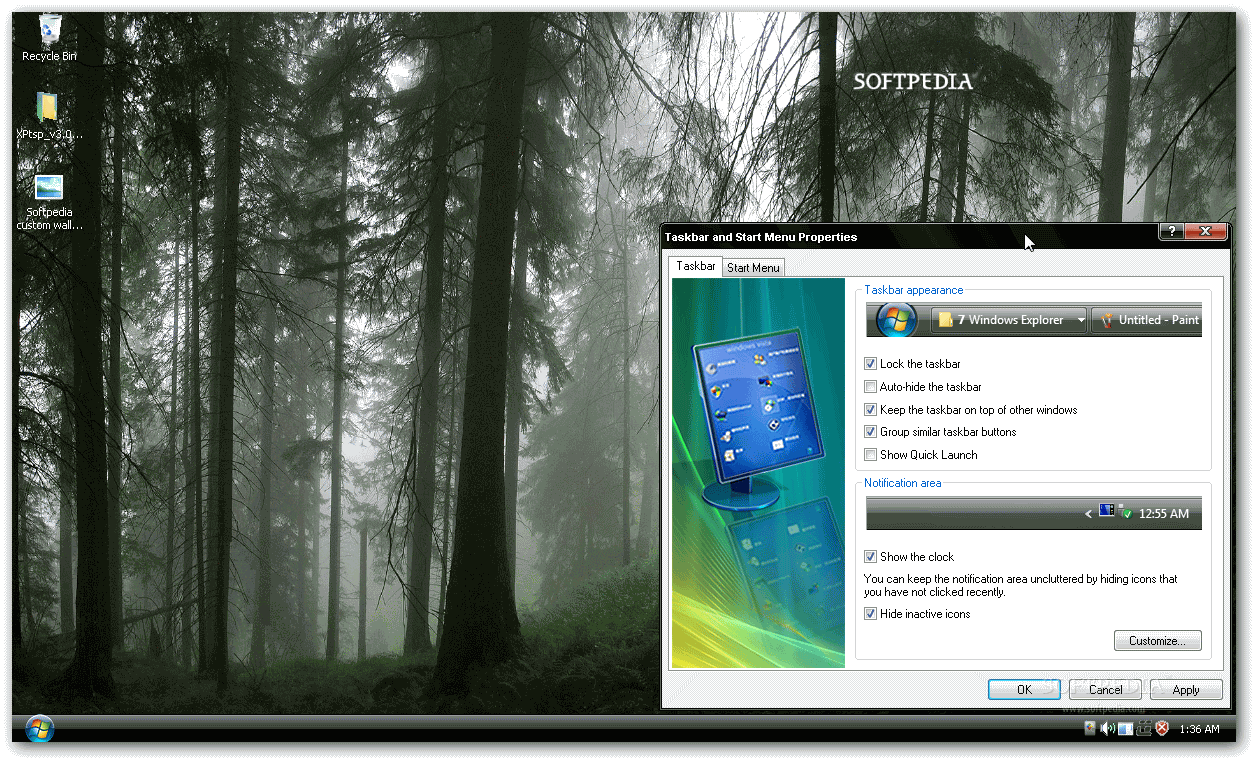Switch to the Start Menu tab
This screenshot has width=1256, height=762.
(x=753, y=268)
